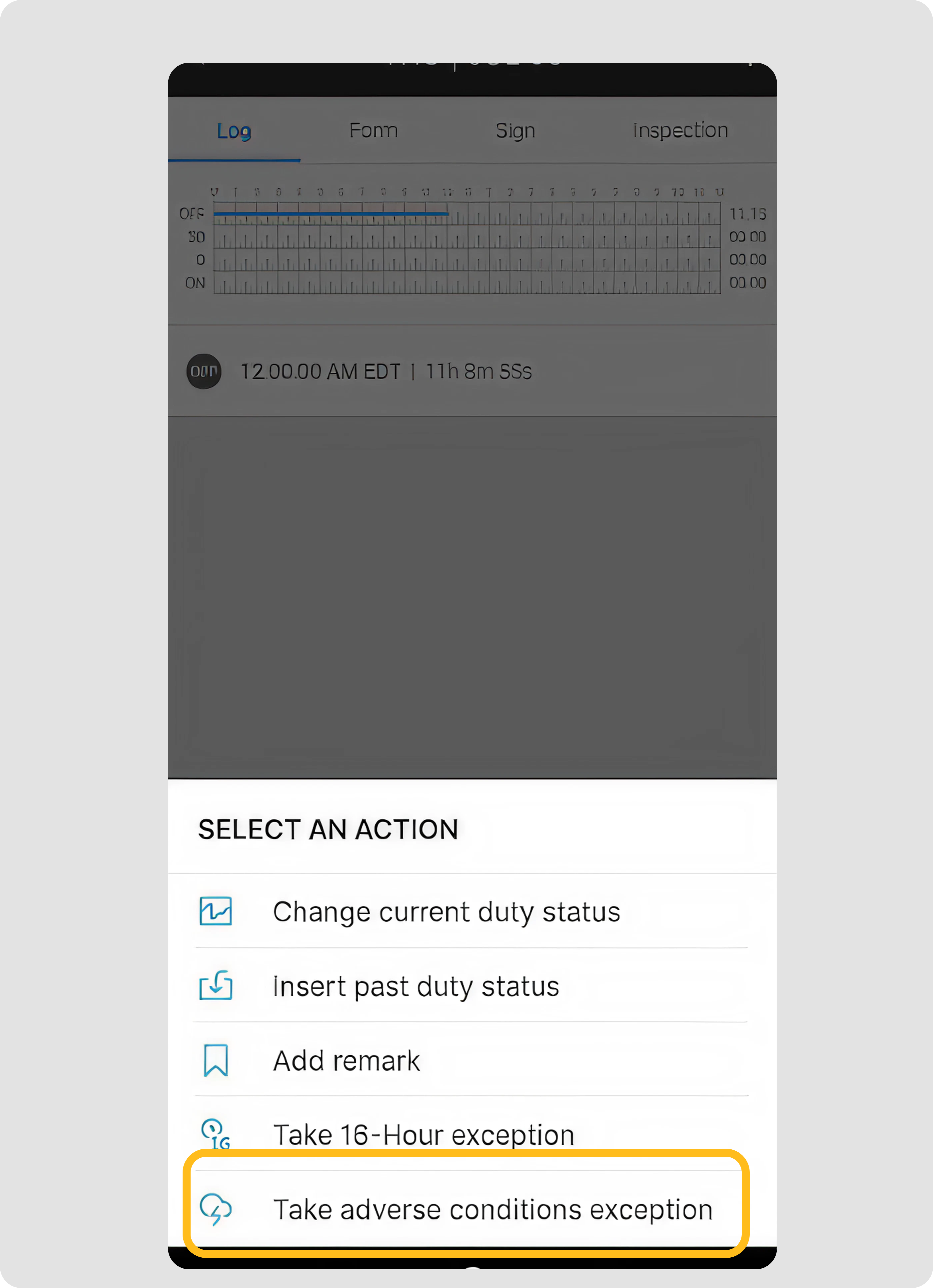Tap "Take adverse conditions exception" text
This screenshot has width=933, height=1288.
pos(492,1210)
